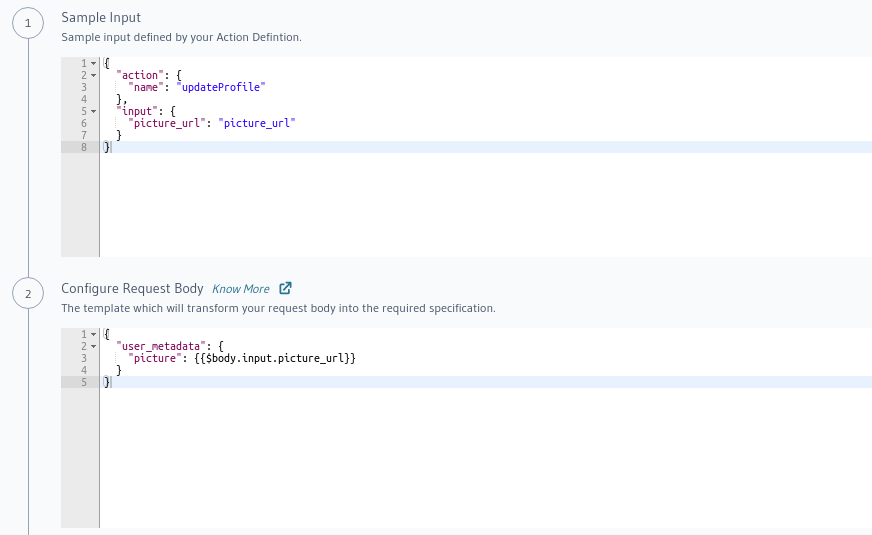Screen dimensions: 872x535
Task: Click the step 2 circle marker
Action: [28, 294]
